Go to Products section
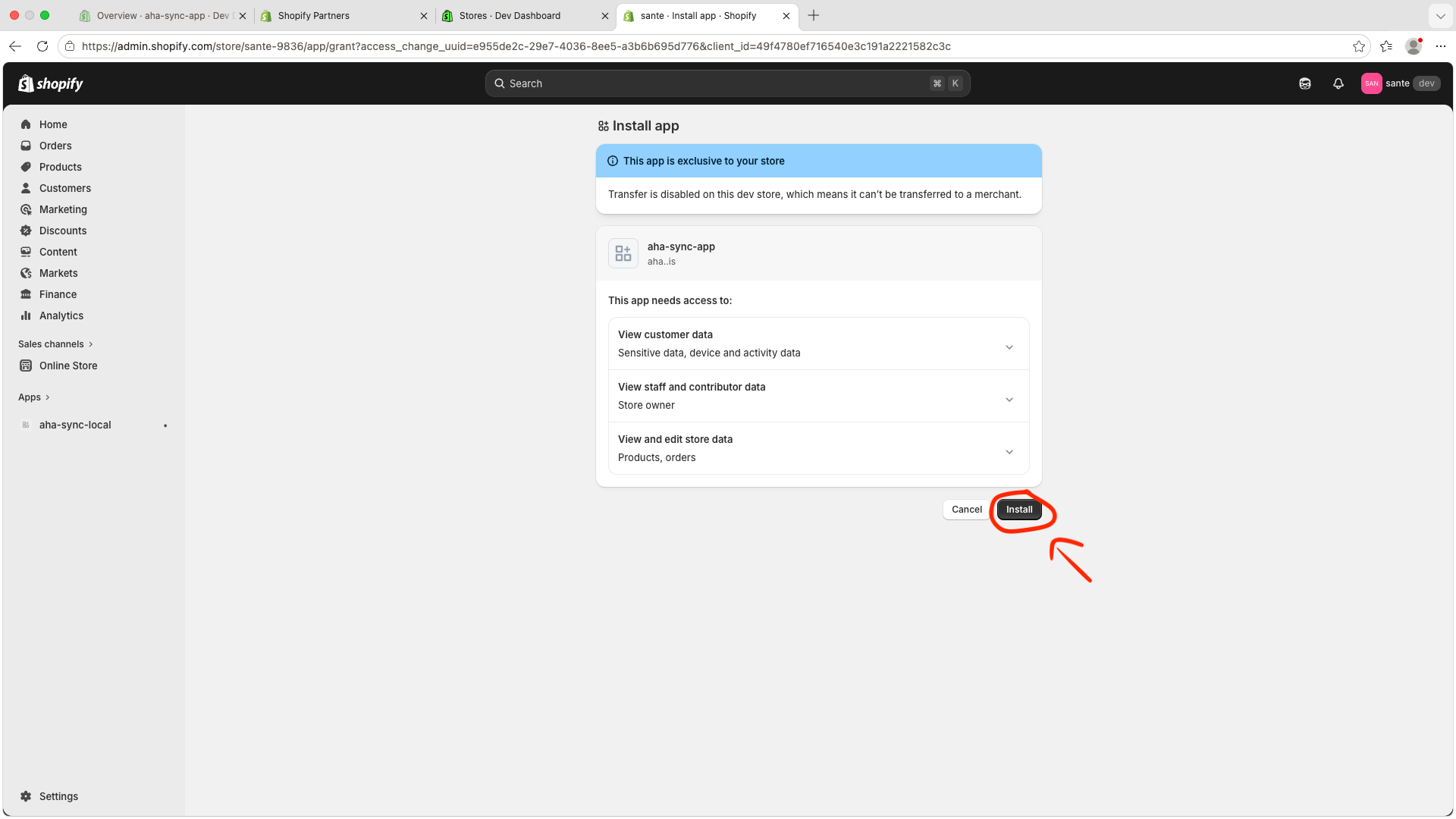 tap(61, 167)
